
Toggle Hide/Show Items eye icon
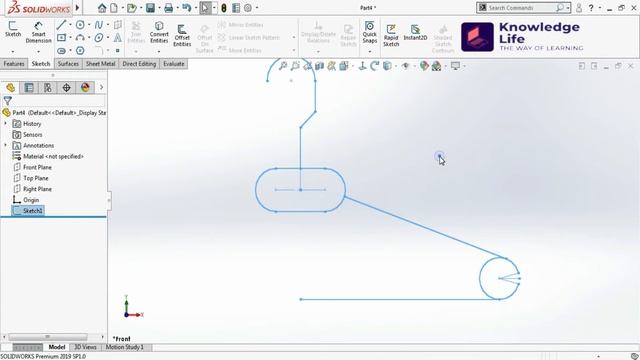405,66
